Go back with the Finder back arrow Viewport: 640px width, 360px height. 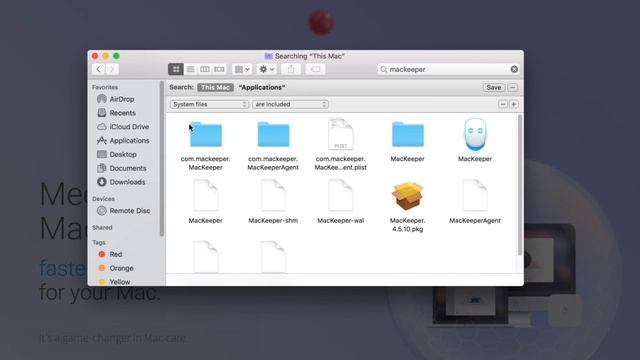click(x=98, y=69)
